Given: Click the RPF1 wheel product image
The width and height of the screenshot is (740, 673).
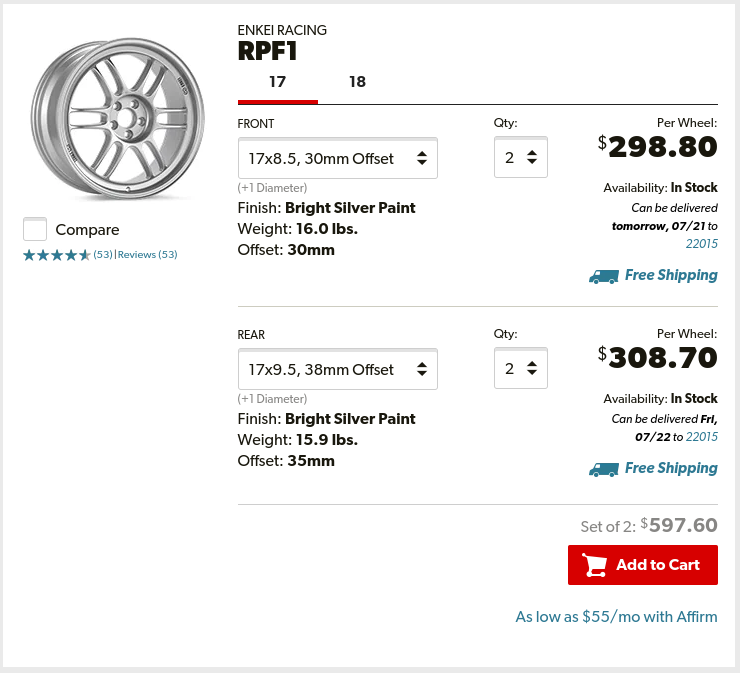Looking at the screenshot, I should 118,118.
